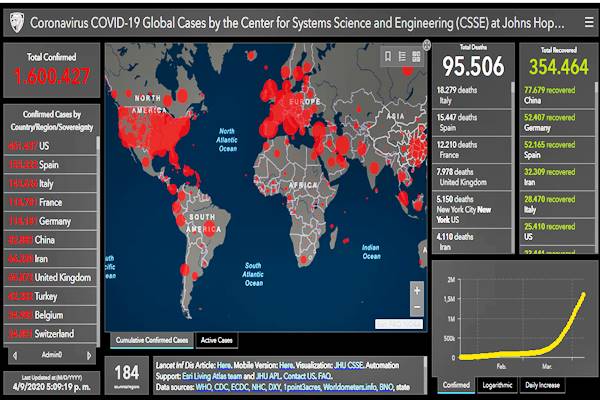Click the 7,978 deaths United Kingdom entry

click(x=471, y=177)
